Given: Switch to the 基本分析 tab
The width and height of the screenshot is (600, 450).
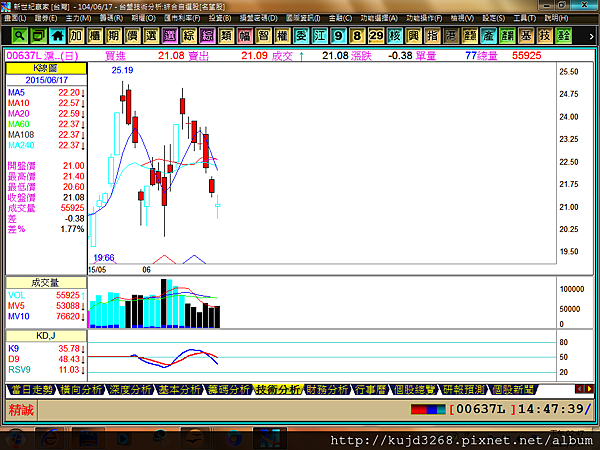Looking at the screenshot, I should click(x=179, y=390).
